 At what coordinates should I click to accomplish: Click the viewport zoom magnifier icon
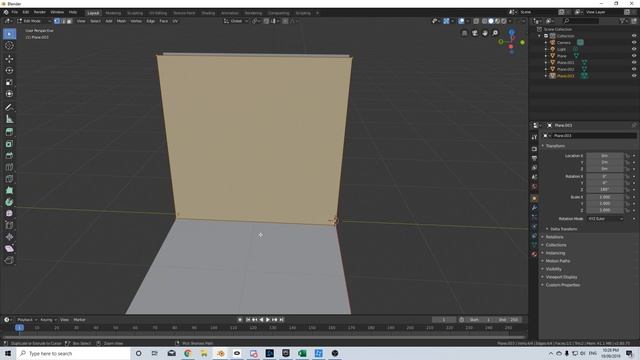(x=495, y=33)
